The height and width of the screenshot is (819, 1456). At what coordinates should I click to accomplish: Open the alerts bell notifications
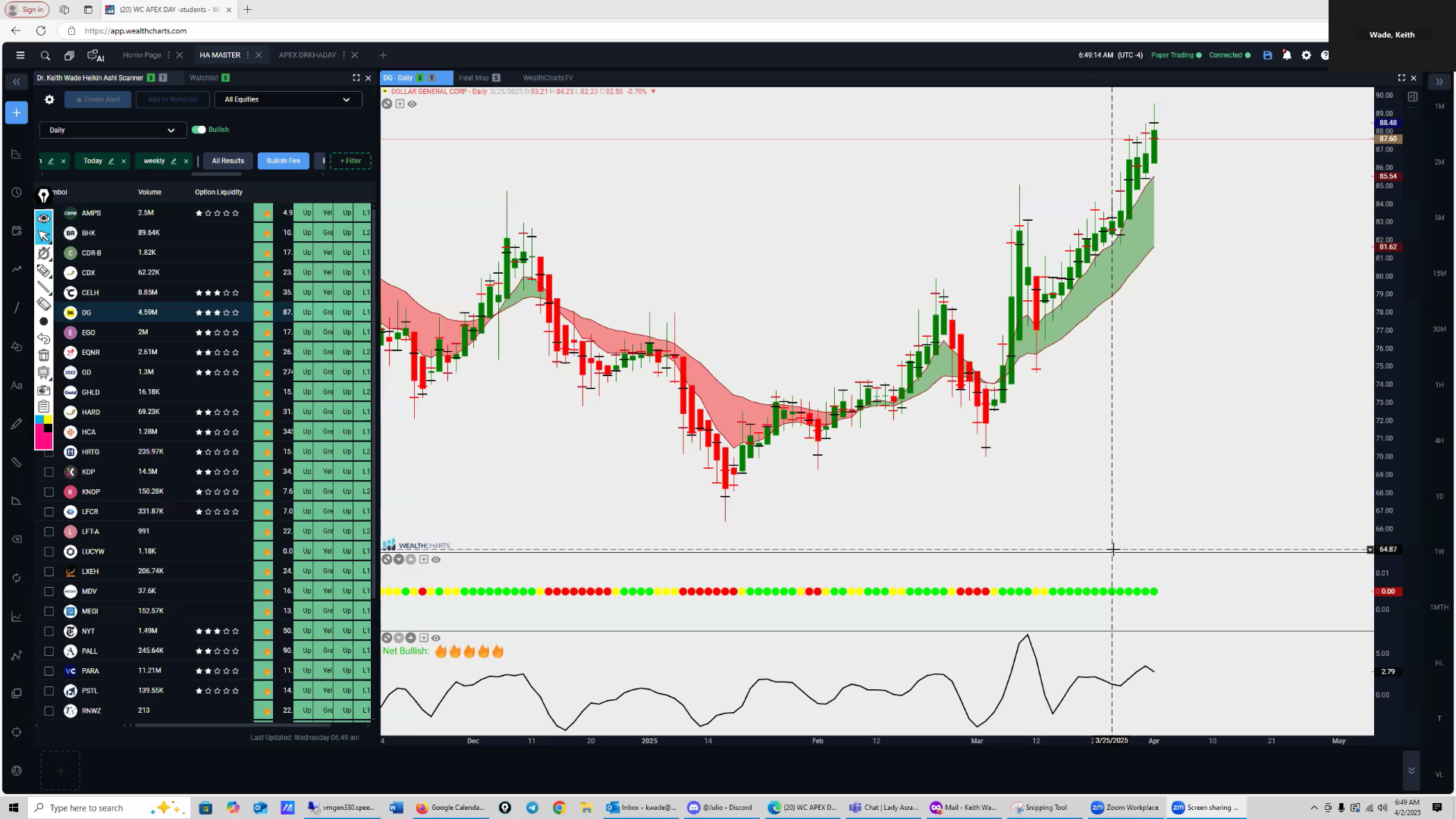pos(1287,55)
